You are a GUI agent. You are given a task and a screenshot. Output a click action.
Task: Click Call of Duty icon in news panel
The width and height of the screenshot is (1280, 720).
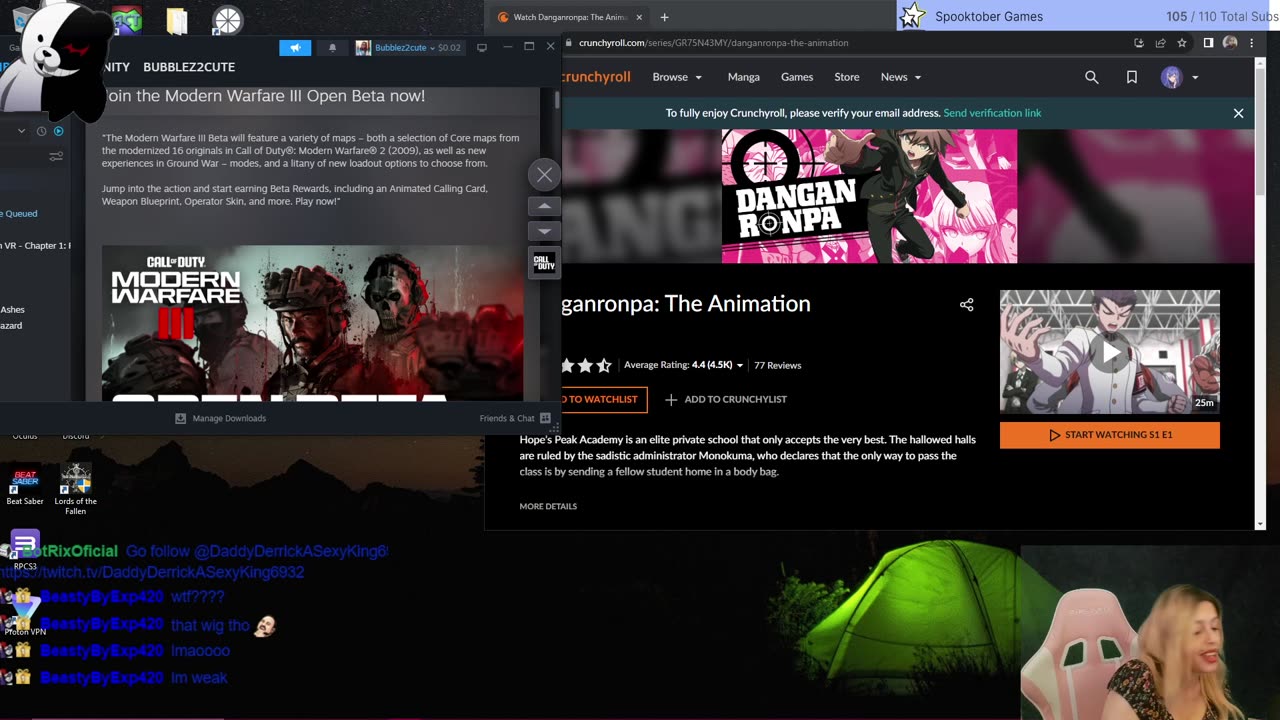544,263
